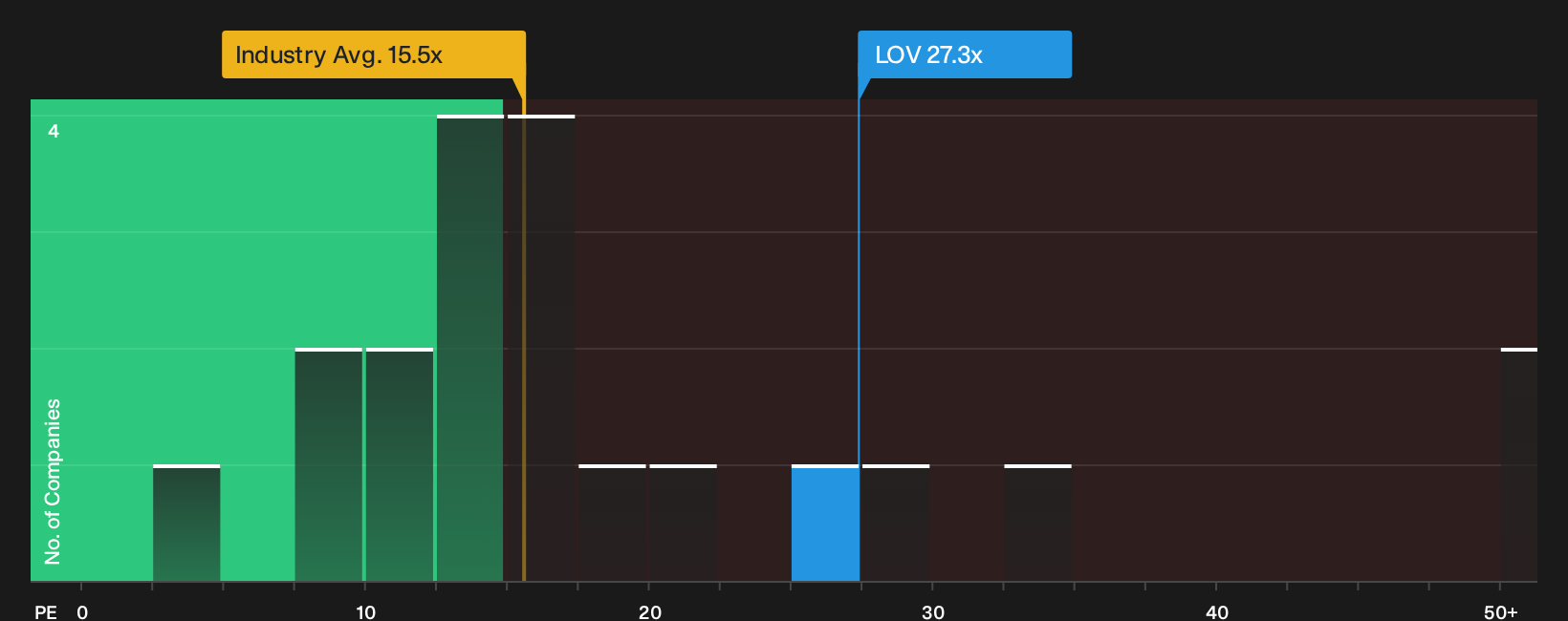Click the 'No. of Companies' axis label
This screenshot has height=621, width=1568.
coord(53,482)
